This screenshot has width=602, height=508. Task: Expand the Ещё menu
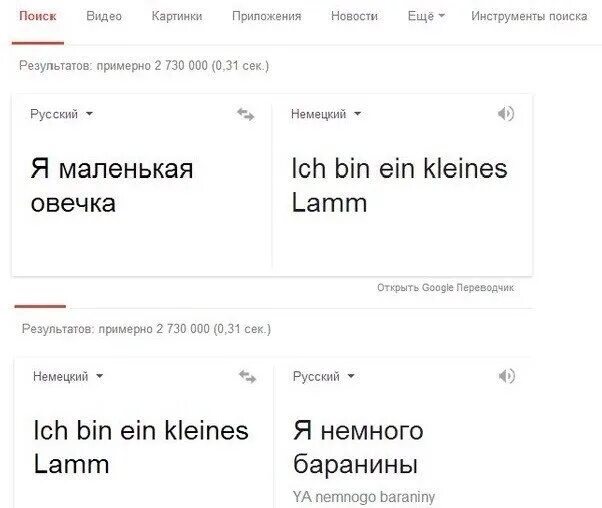tap(426, 16)
